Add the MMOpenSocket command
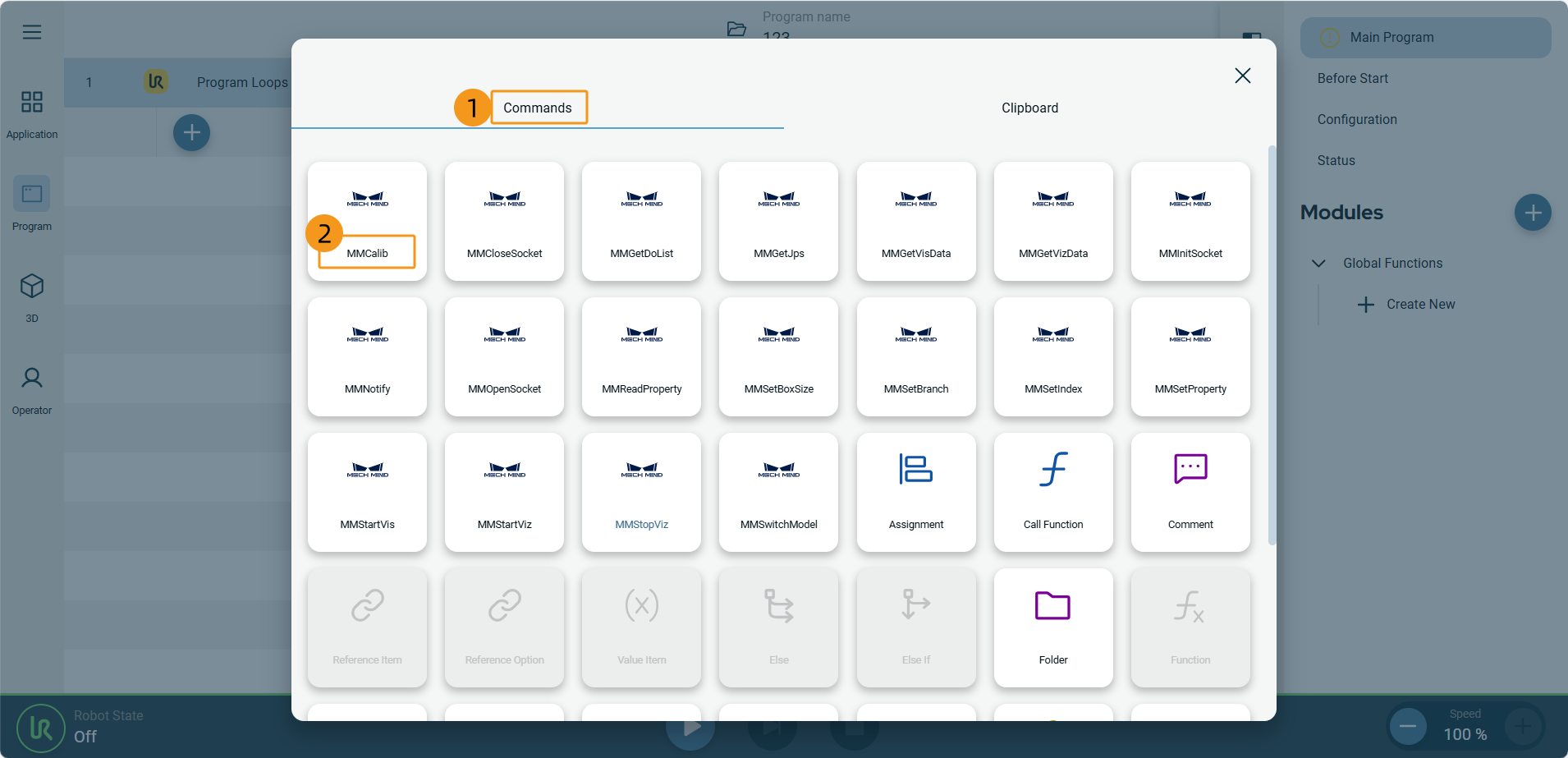Screen dimensions: 1568x758 pyautogui.click(x=504, y=356)
